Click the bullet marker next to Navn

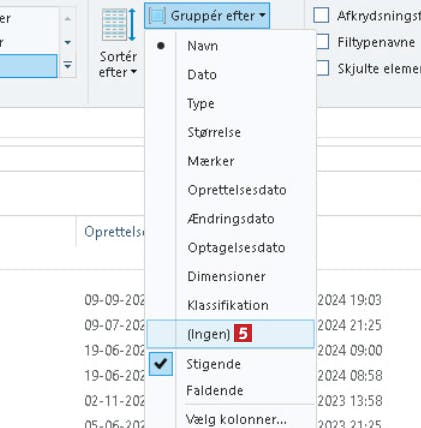[x=161, y=46]
